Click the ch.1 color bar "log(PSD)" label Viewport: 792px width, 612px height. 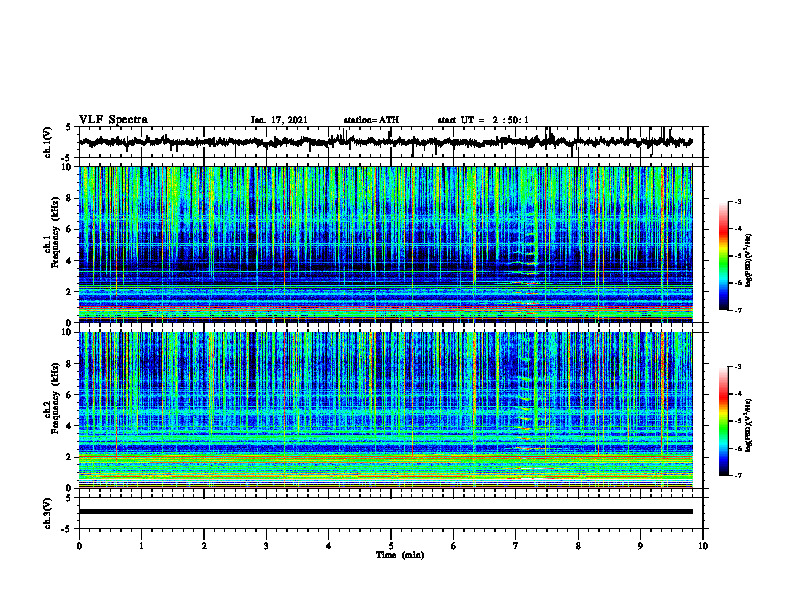tap(749, 260)
